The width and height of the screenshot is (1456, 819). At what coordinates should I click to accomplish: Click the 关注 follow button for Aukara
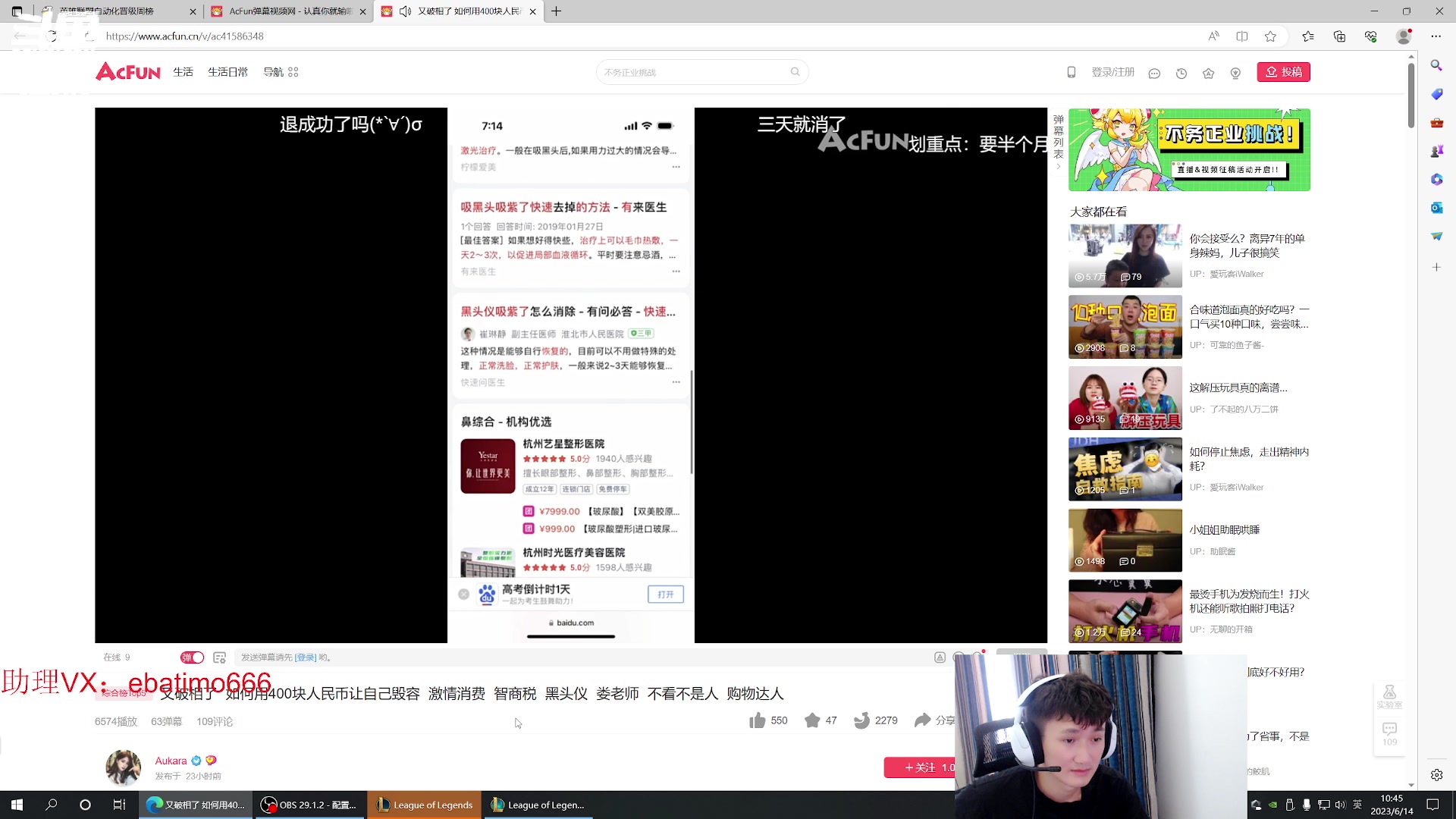point(921,767)
